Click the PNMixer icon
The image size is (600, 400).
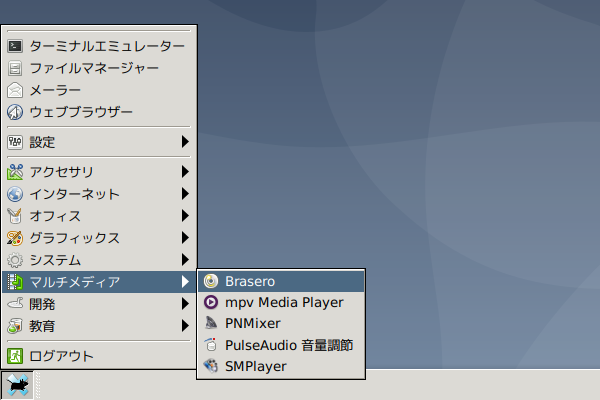tap(211, 323)
